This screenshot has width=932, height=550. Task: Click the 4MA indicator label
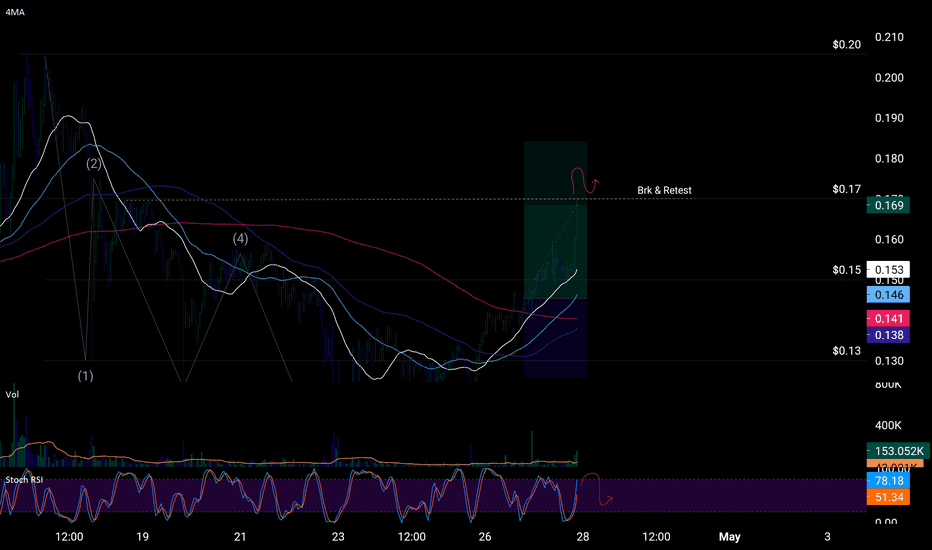(x=15, y=12)
